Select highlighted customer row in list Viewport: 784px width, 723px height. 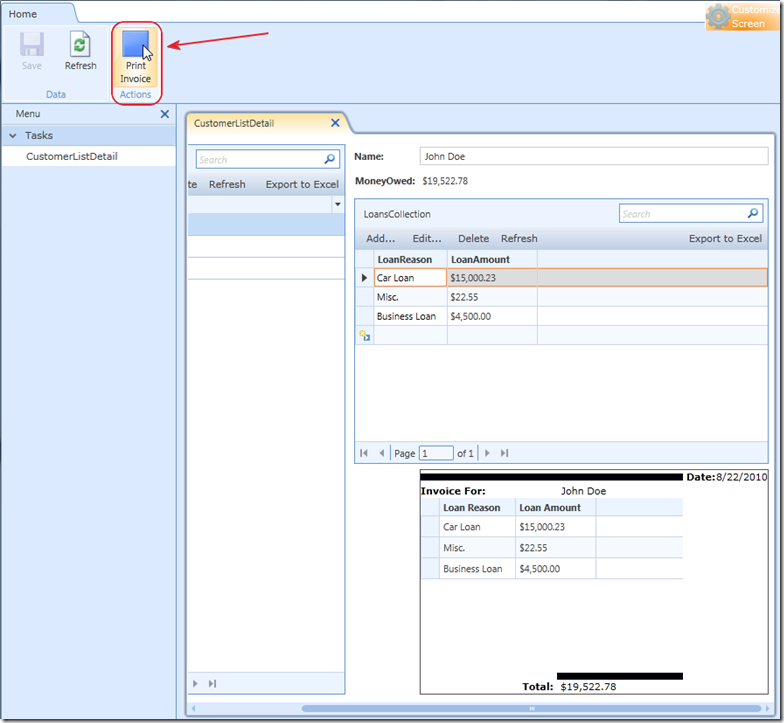tap(266, 224)
